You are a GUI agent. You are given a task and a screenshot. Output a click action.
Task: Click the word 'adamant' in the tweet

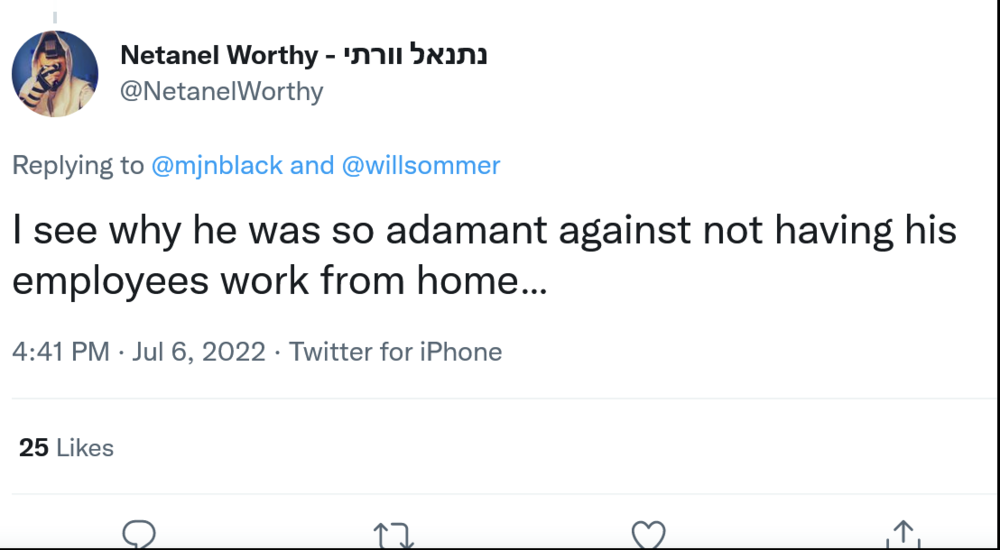(x=468, y=232)
